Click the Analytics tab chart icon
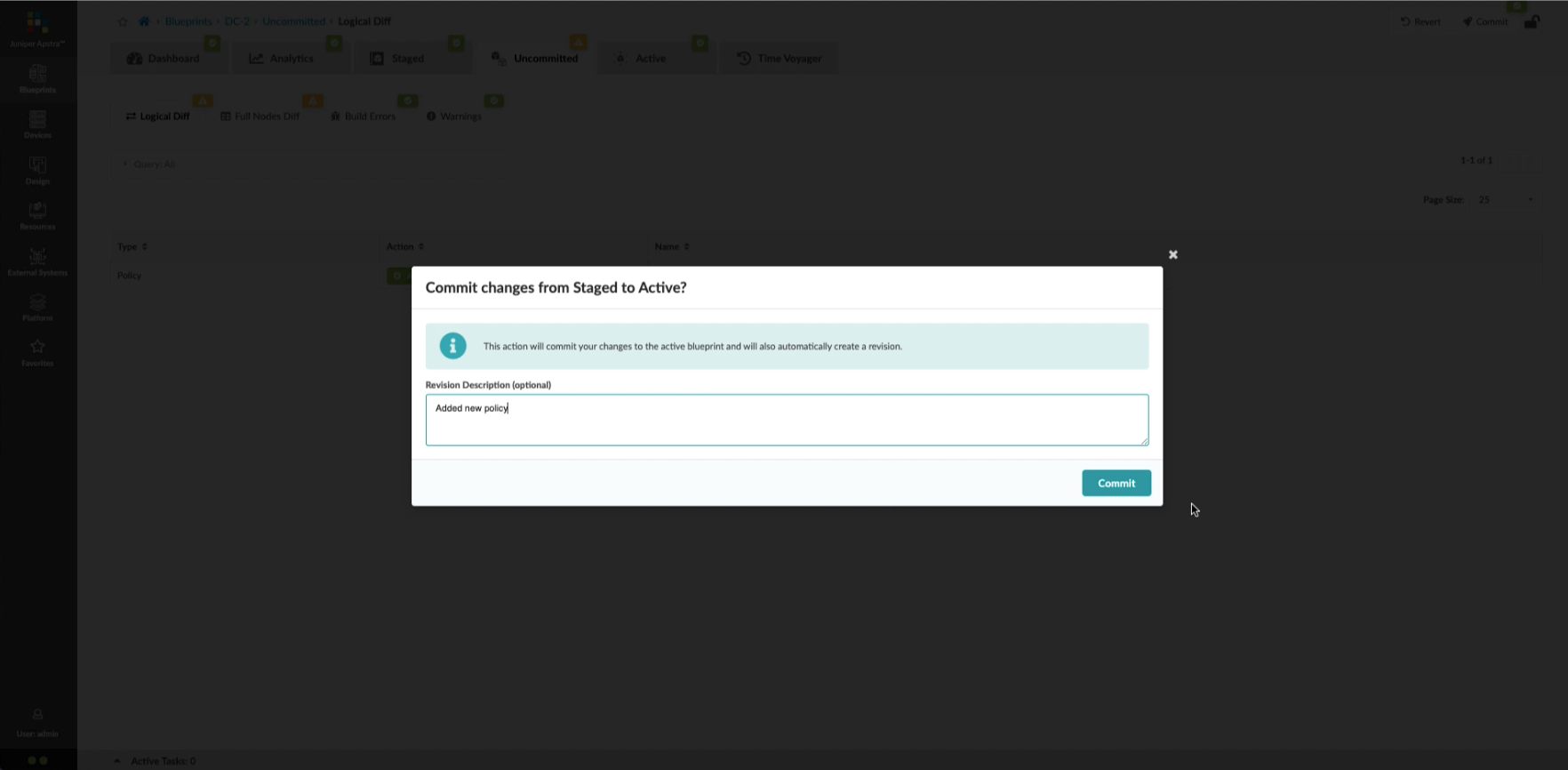This screenshot has height=770, width=1568. point(256,58)
